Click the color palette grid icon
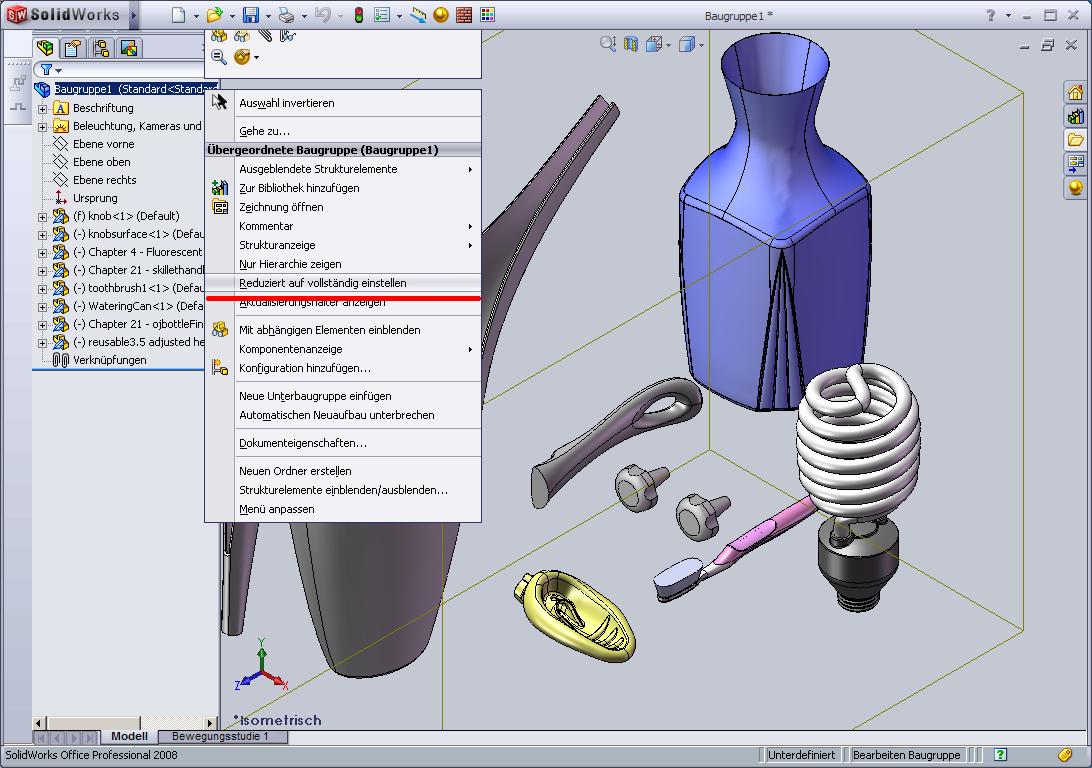The height and width of the screenshot is (768, 1092). tap(486, 15)
